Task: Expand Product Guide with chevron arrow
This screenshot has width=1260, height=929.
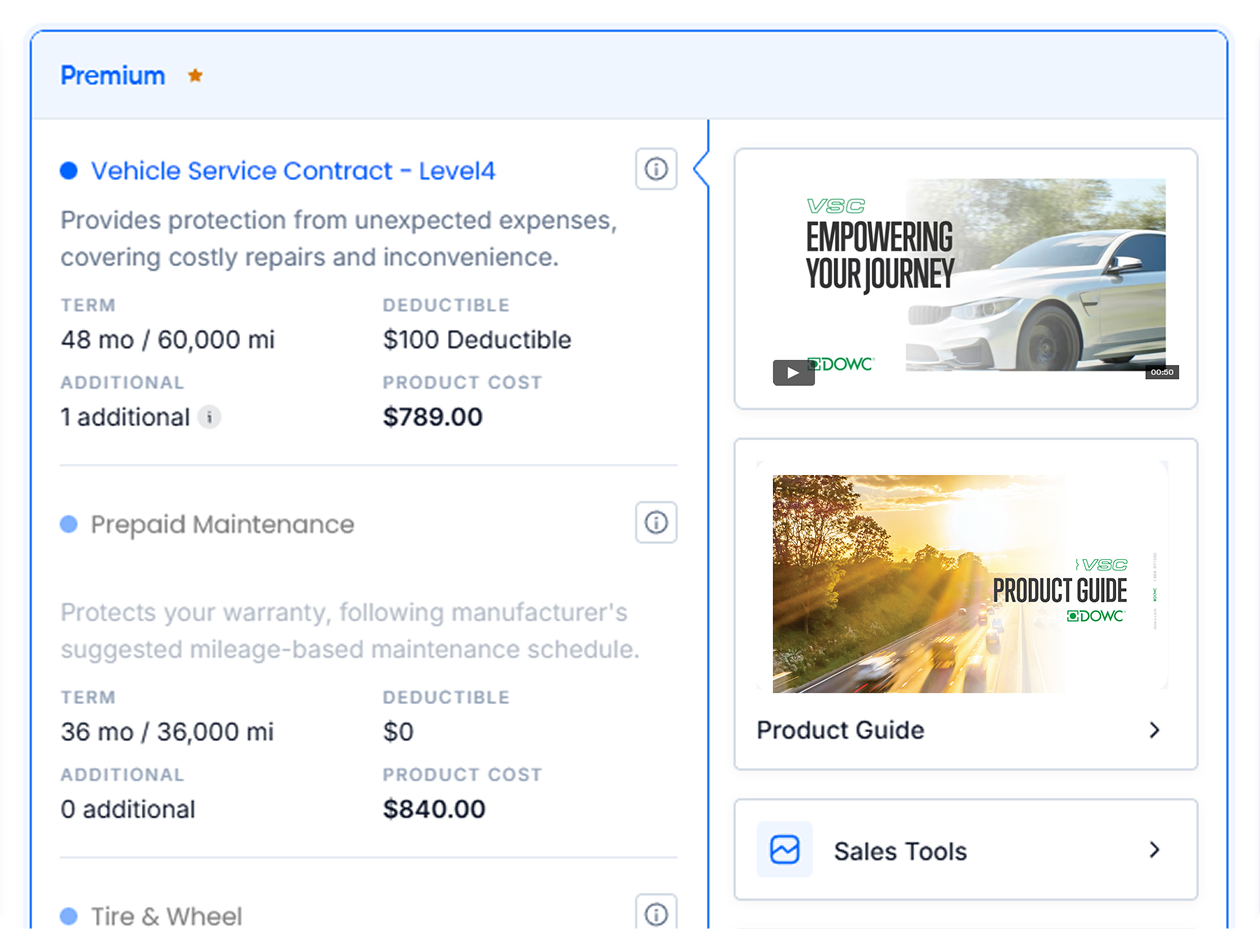Action: click(x=1154, y=730)
